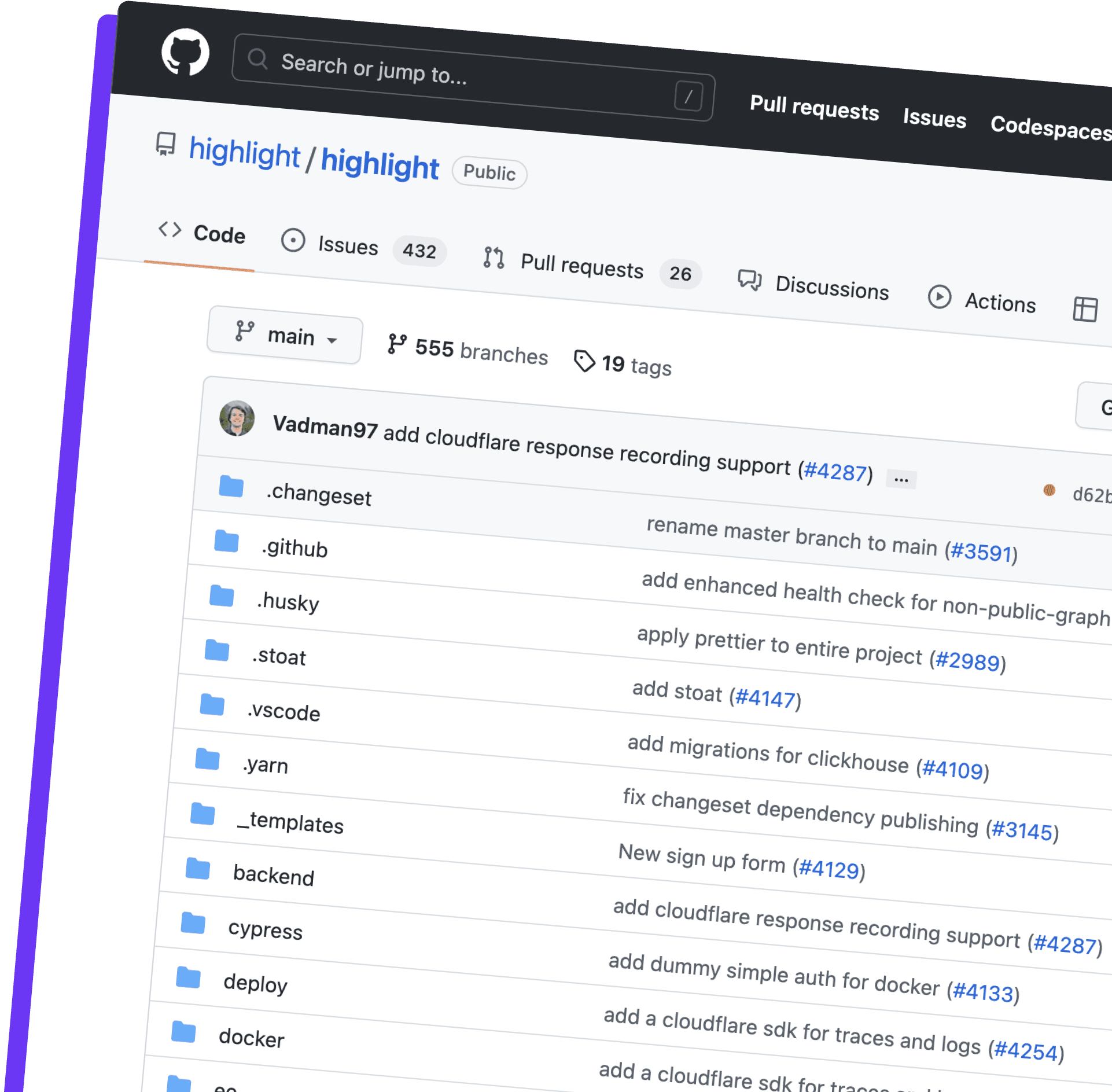Open the .changeset folder
Viewport: 1112px width, 1092px height.
pyautogui.click(x=319, y=495)
